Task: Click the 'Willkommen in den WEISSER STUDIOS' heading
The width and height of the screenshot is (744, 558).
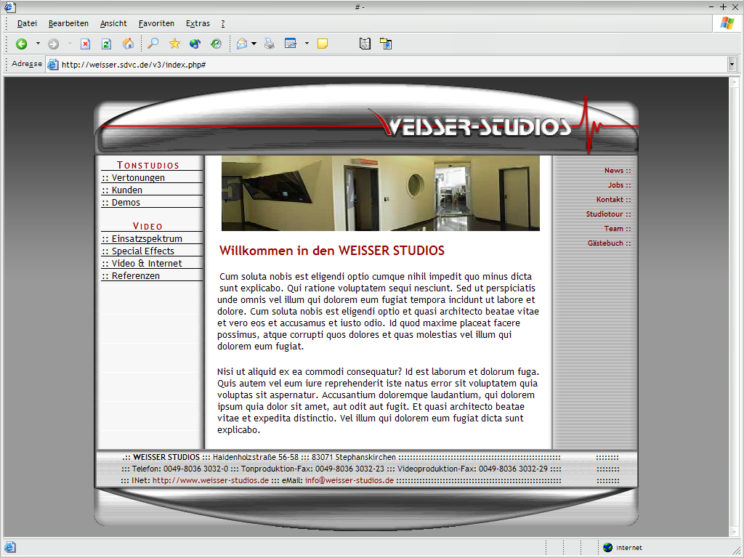Action: coord(332,251)
